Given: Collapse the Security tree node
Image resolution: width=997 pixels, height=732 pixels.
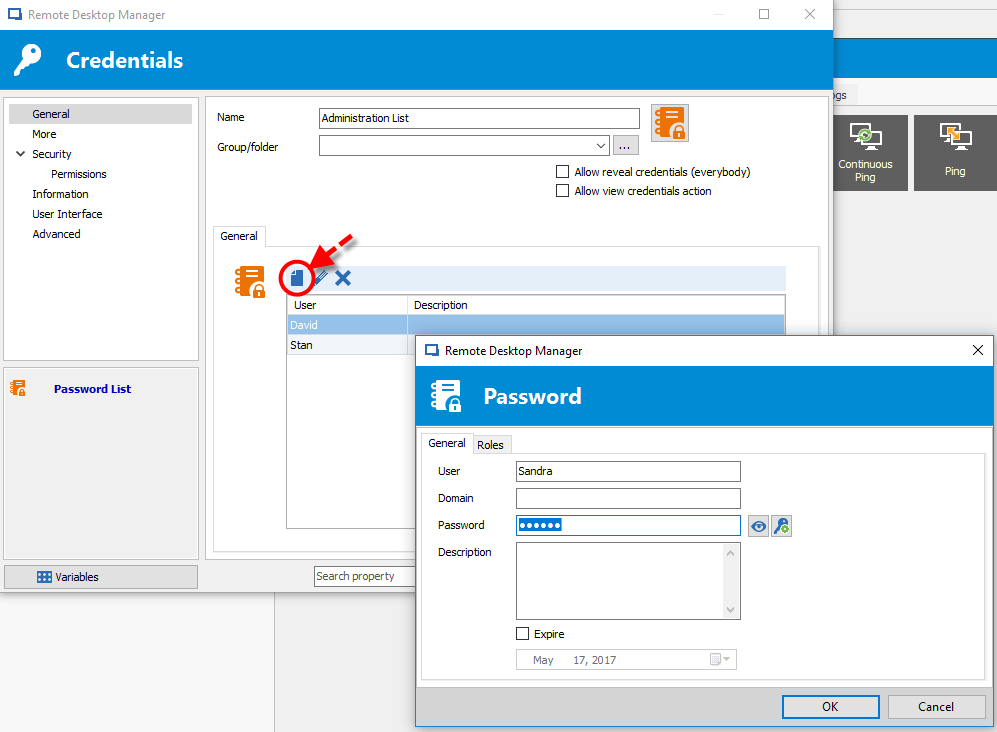Looking at the screenshot, I should click(x=21, y=154).
